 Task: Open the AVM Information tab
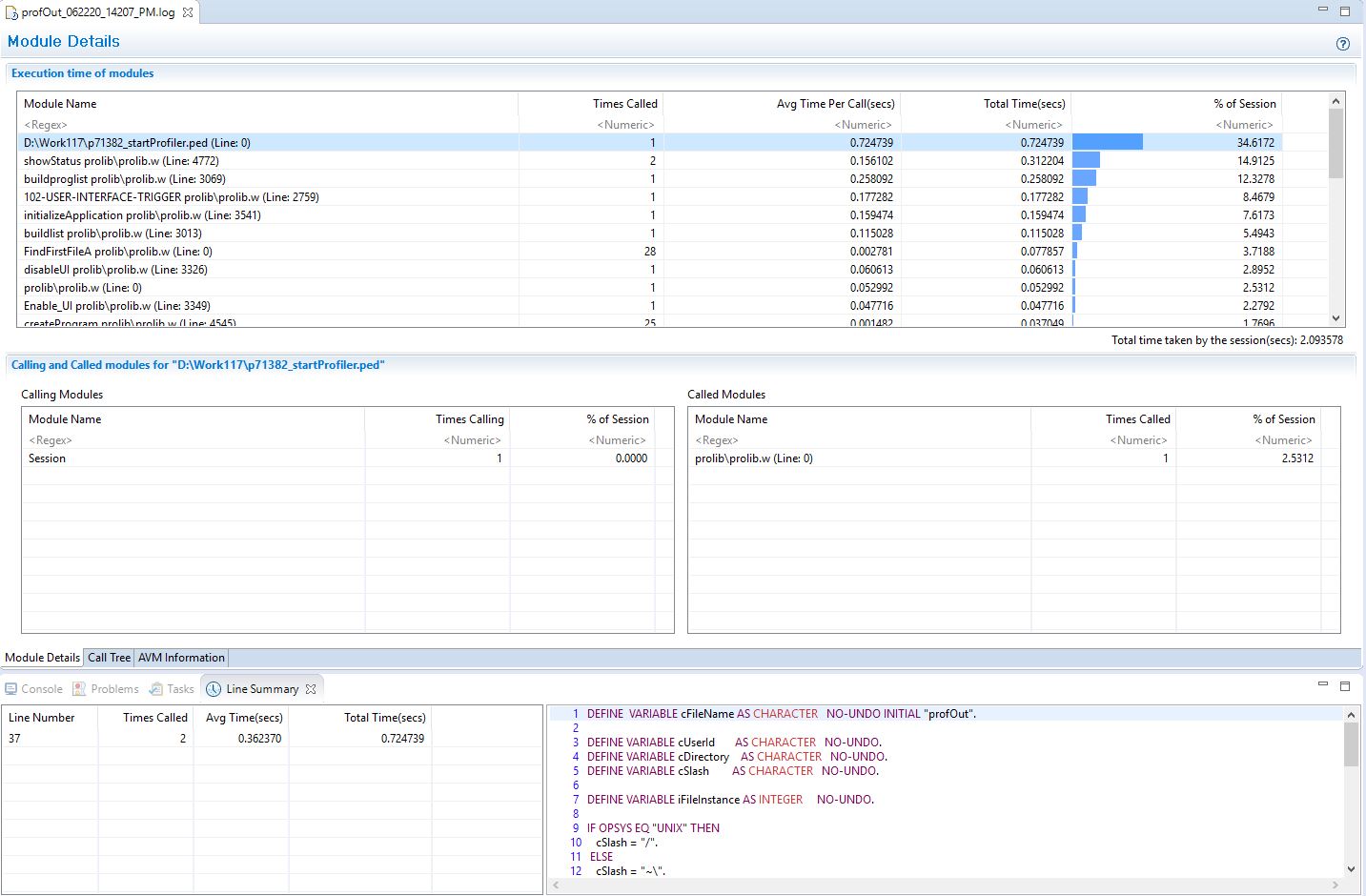(181, 657)
